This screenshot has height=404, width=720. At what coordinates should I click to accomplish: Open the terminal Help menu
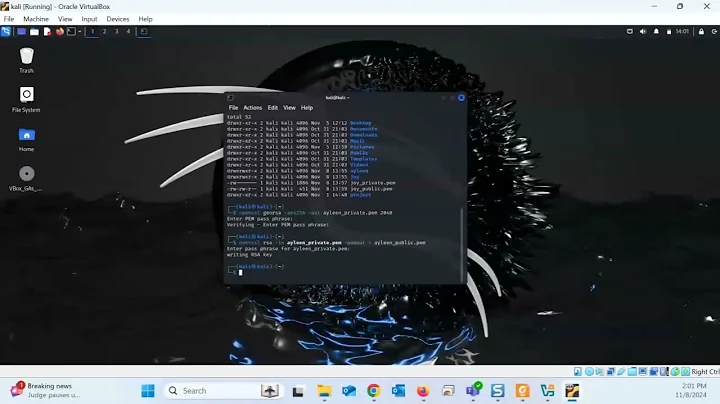coord(307,107)
